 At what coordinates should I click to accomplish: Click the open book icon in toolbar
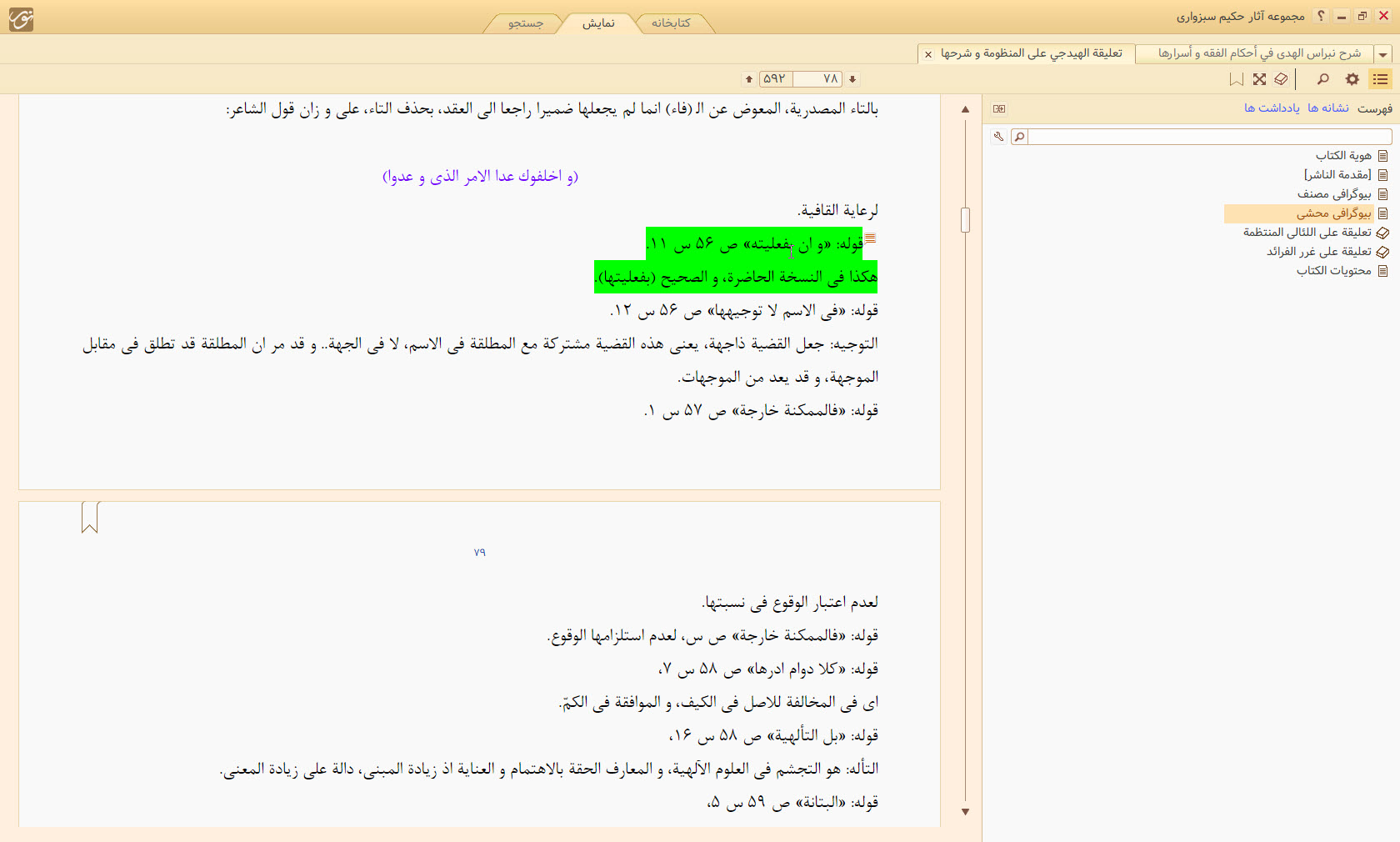pos(1282,79)
